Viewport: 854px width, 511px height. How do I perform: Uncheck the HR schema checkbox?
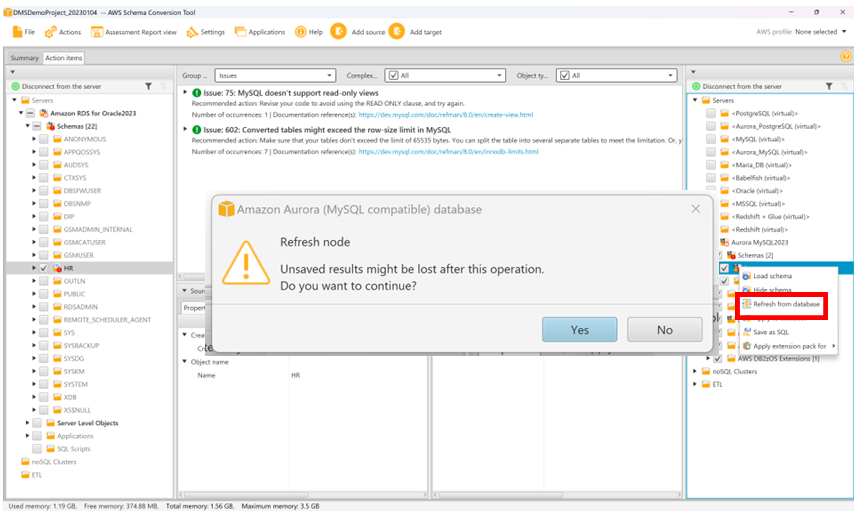point(44,268)
